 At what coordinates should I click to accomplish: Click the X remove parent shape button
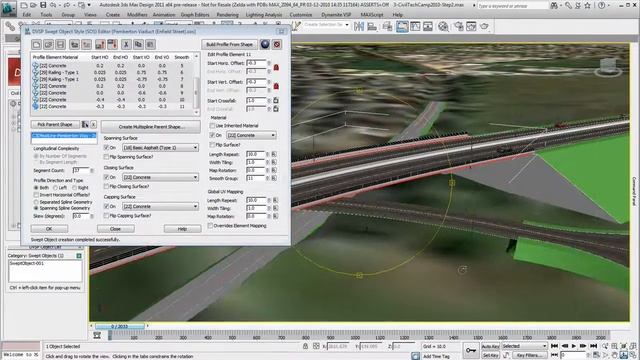click(93, 124)
